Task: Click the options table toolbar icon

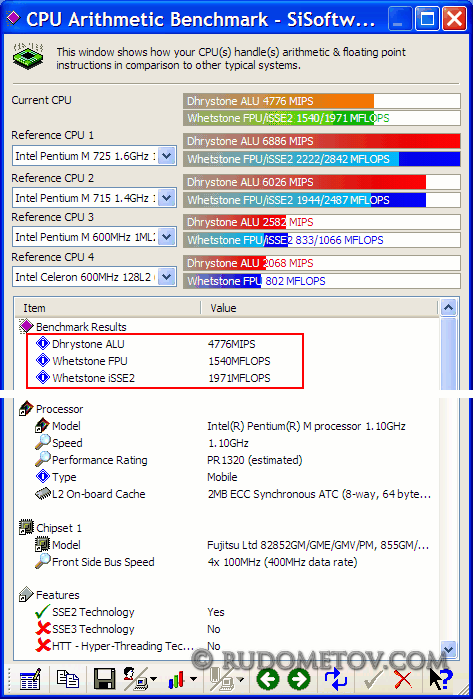Action: (x=30, y=679)
